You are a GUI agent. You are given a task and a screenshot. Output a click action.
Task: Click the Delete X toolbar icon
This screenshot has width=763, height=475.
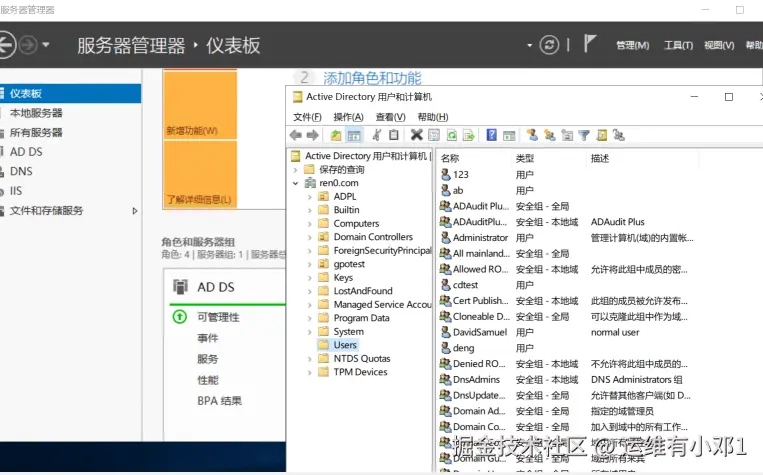click(x=417, y=135)
